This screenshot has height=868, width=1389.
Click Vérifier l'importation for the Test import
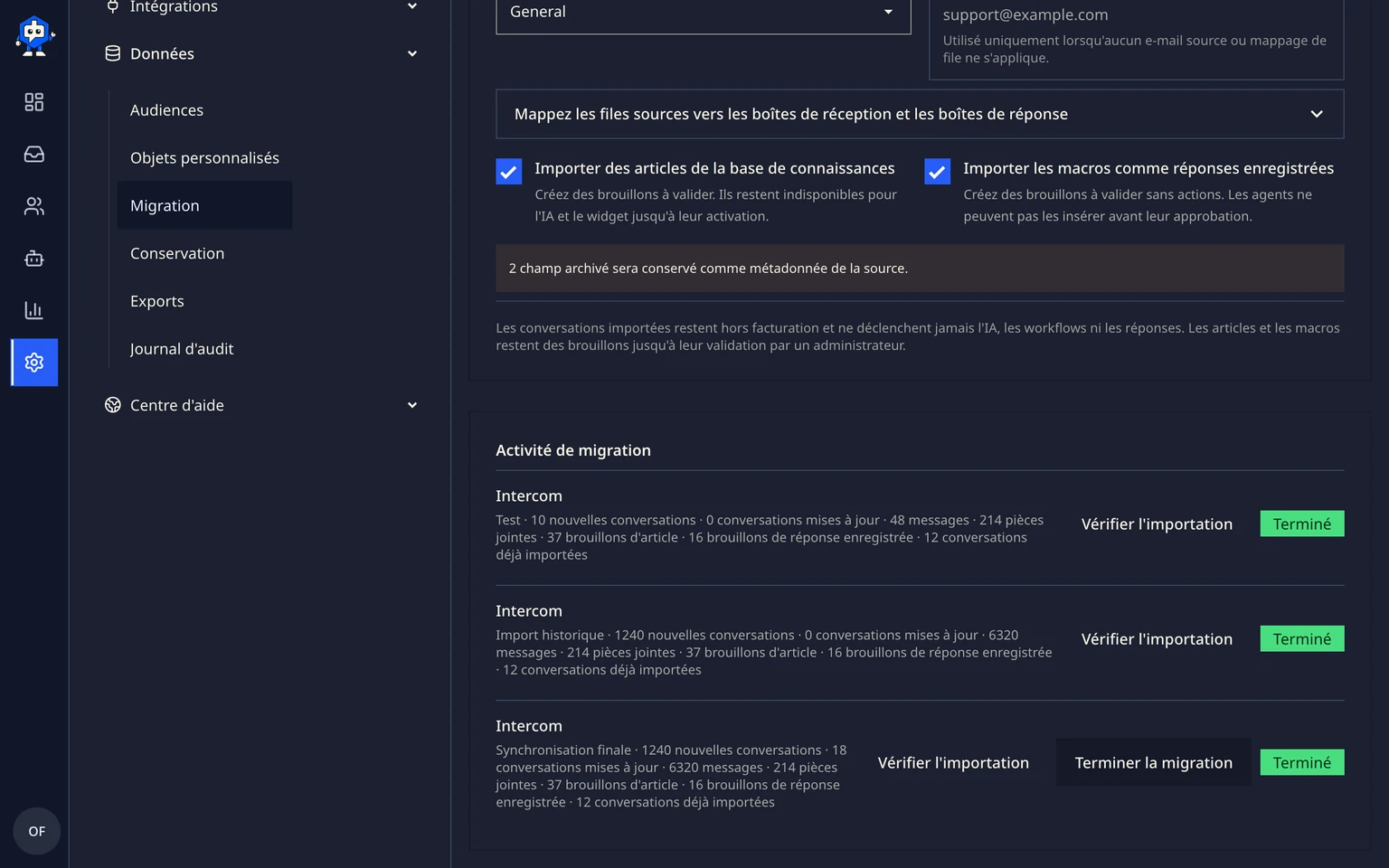coord(1157,524)
